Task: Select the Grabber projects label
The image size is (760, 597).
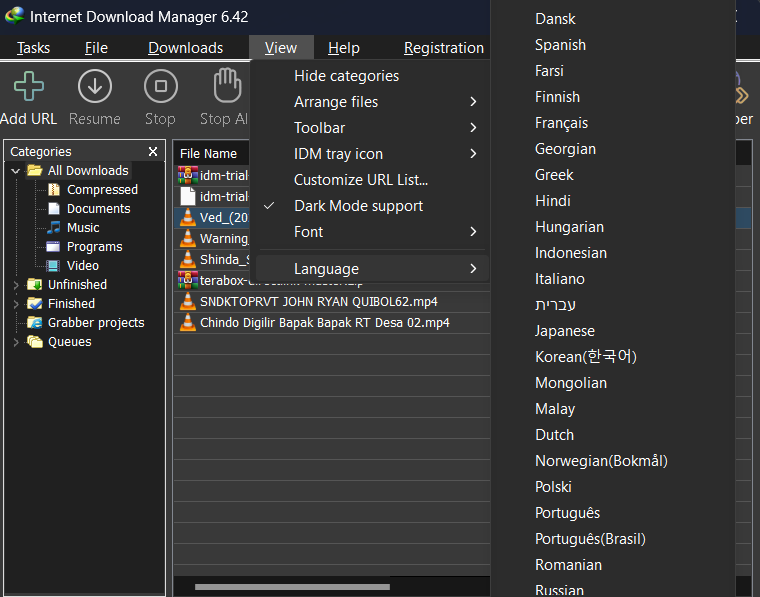Action: click(96, 322)
